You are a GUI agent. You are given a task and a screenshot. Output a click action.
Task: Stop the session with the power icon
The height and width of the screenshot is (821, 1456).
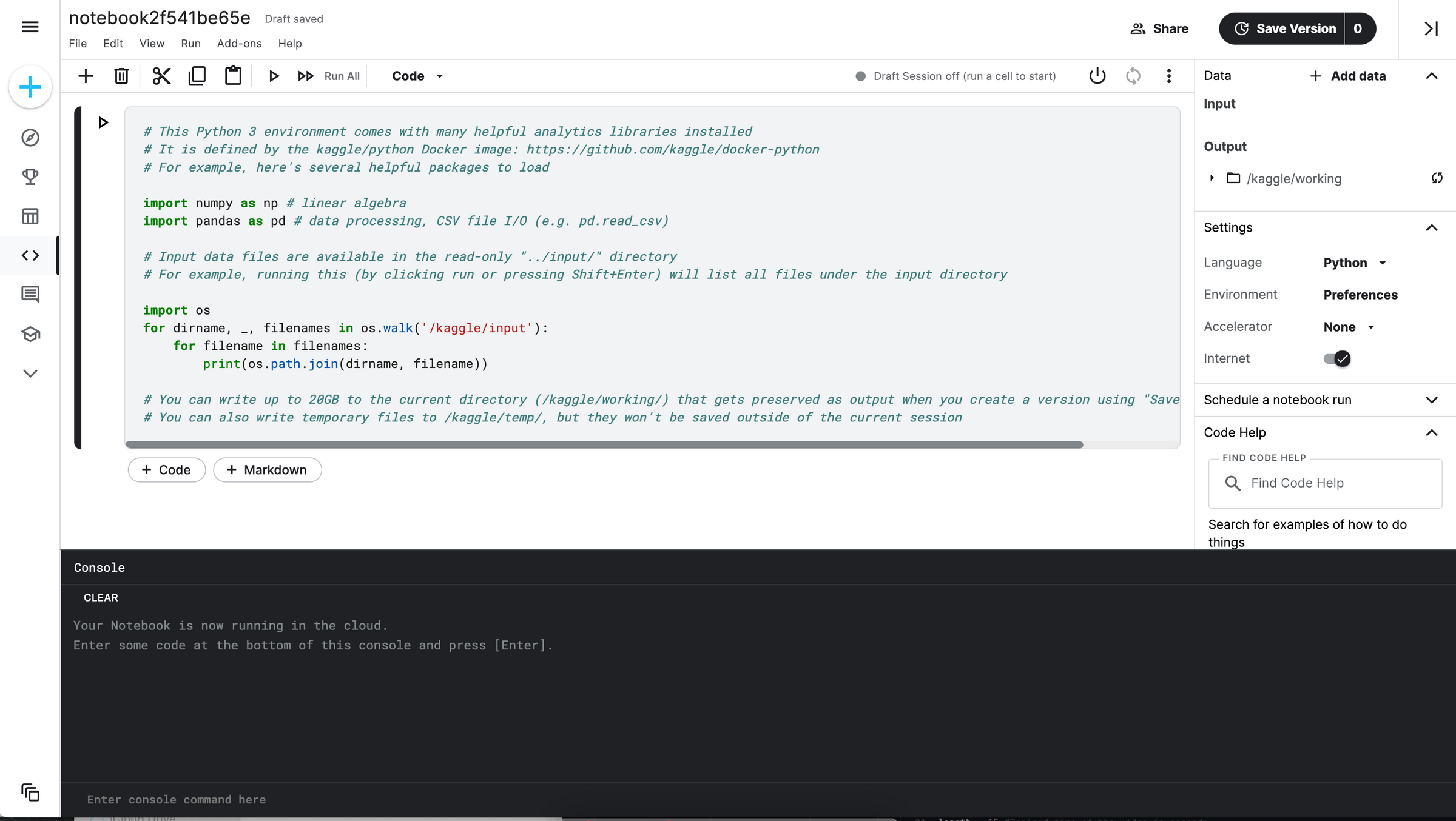click(x=1097, y=75)
